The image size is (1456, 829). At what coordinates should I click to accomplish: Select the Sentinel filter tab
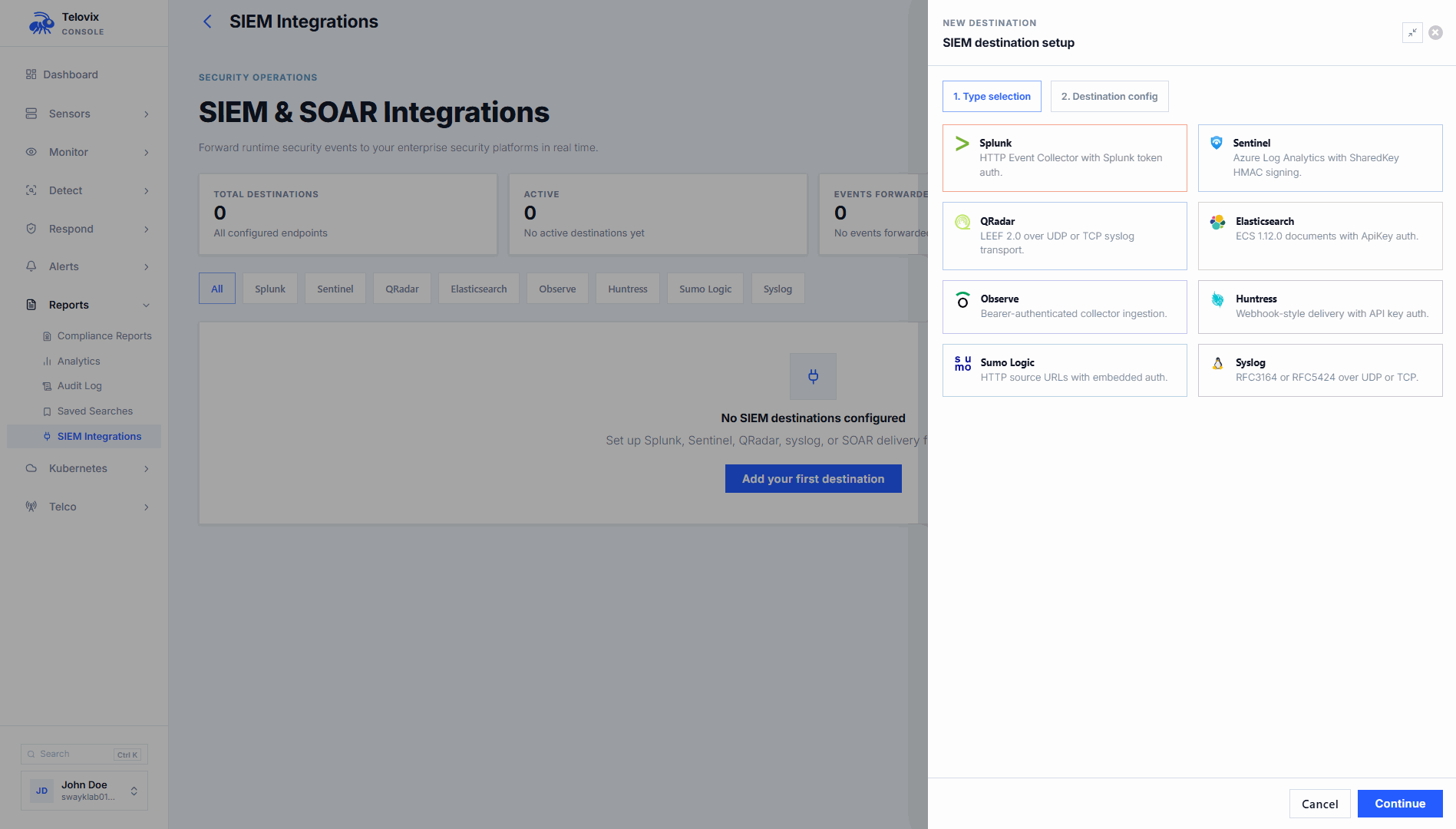point(335,289)
